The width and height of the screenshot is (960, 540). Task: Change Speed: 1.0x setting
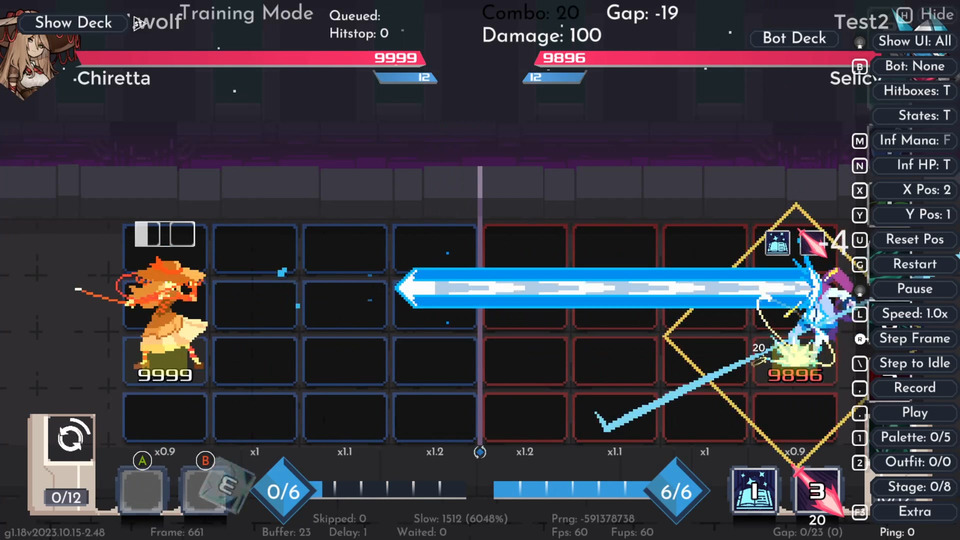[x=915, y=313]
